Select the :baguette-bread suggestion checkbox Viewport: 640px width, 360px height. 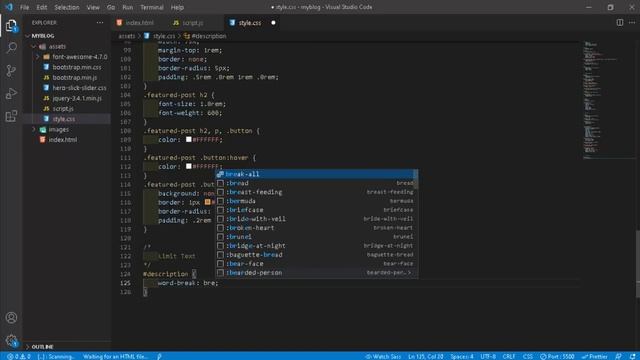[220, 255]
